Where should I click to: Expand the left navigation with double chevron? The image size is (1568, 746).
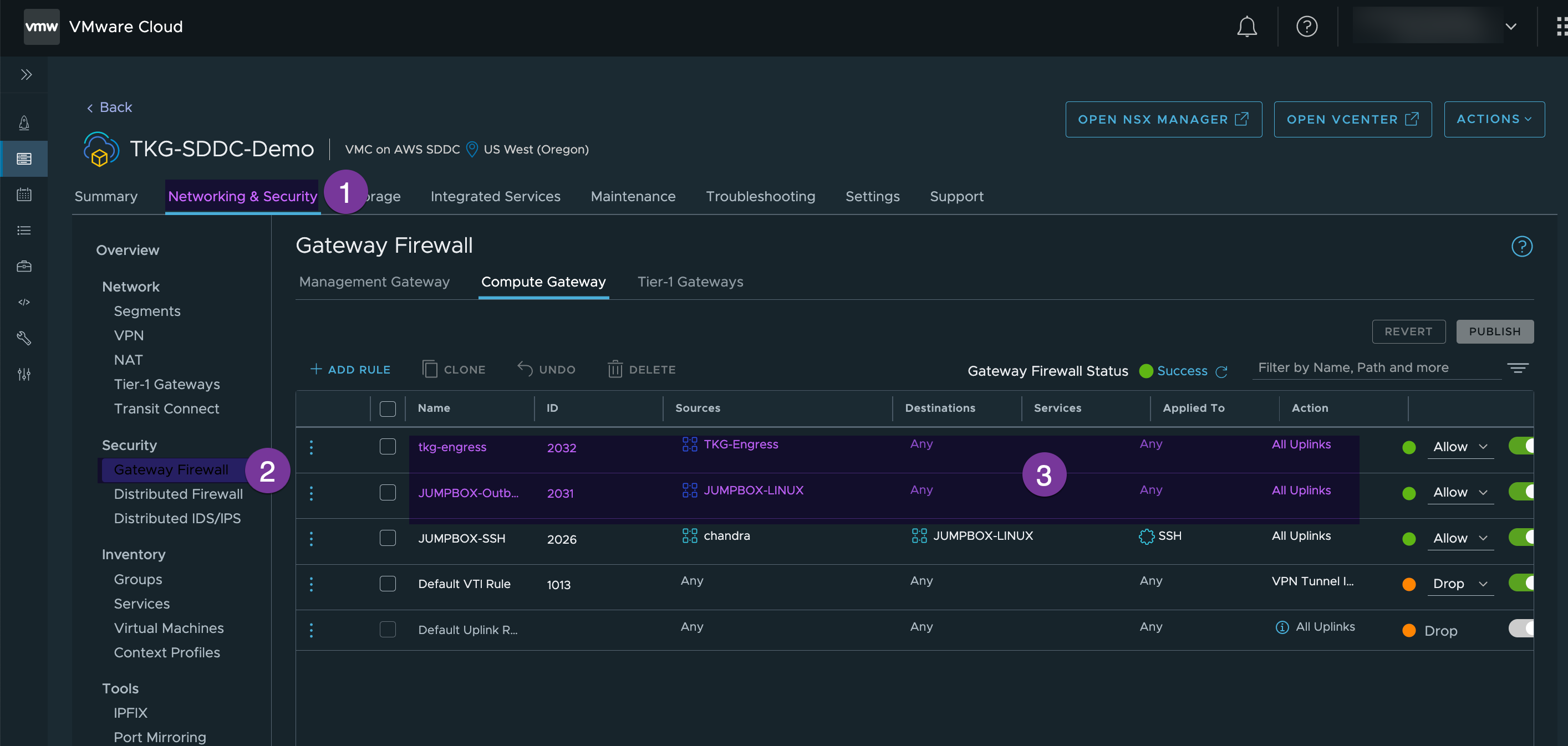tap(26, 74)
